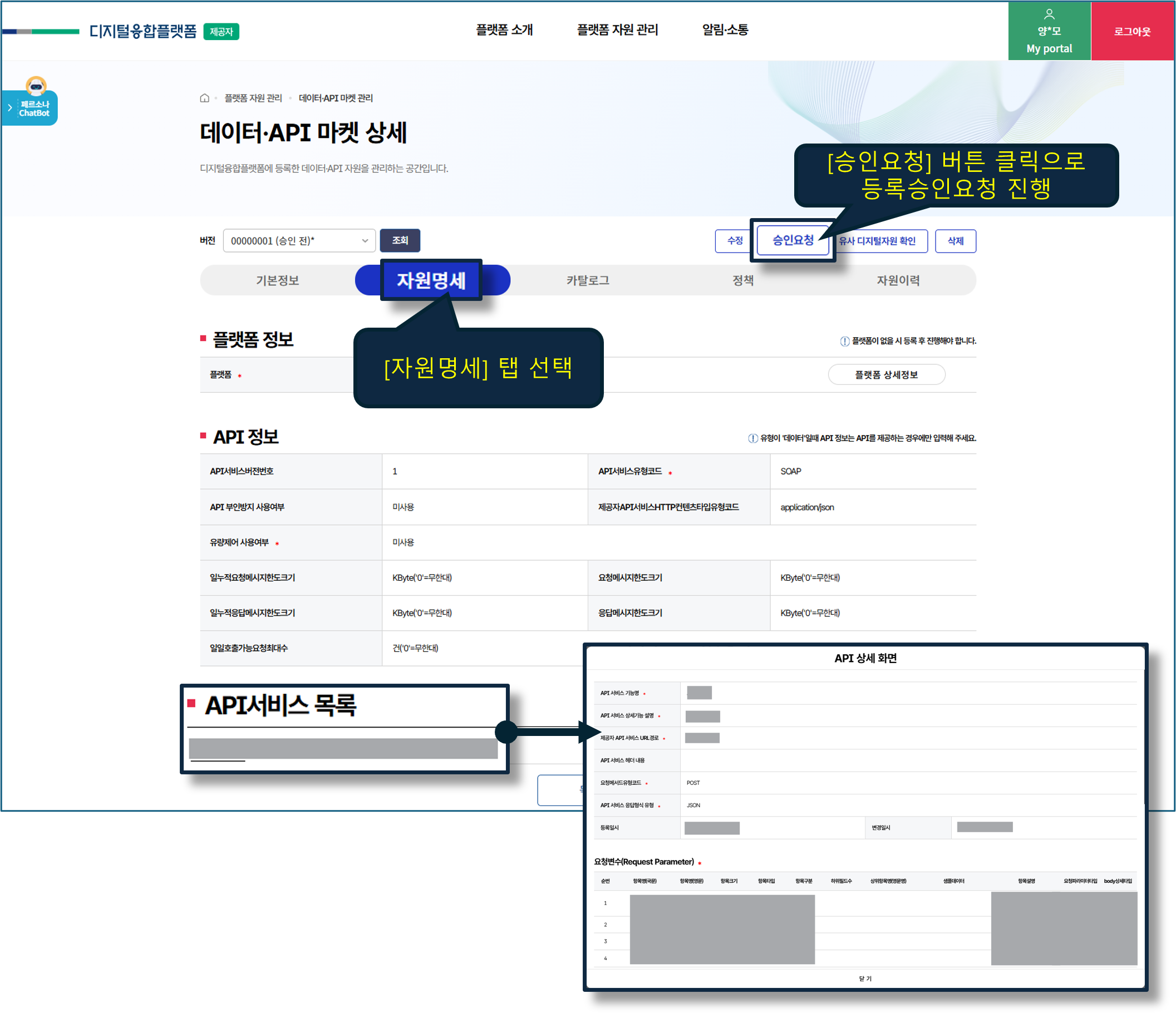Open My portal user menu
This screenshot has width=1176, height=1013.
[1049, 31]
